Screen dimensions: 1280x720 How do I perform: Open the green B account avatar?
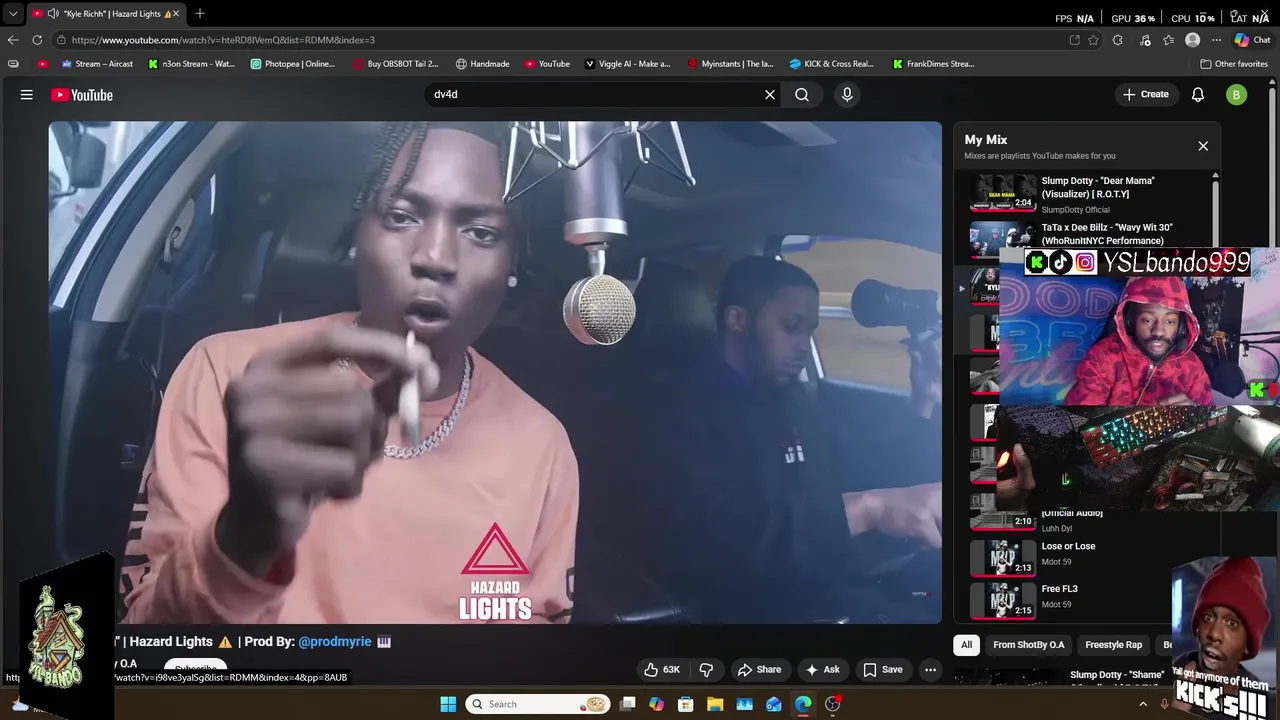click(x=1237, y=95)
